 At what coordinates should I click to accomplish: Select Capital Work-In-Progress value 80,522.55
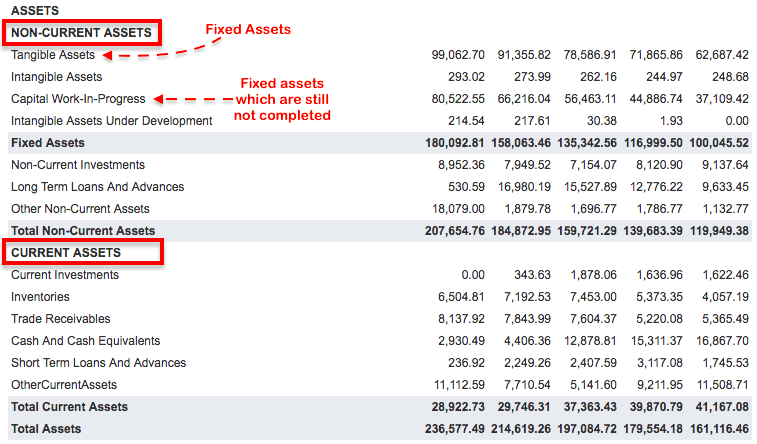point(458,99)
